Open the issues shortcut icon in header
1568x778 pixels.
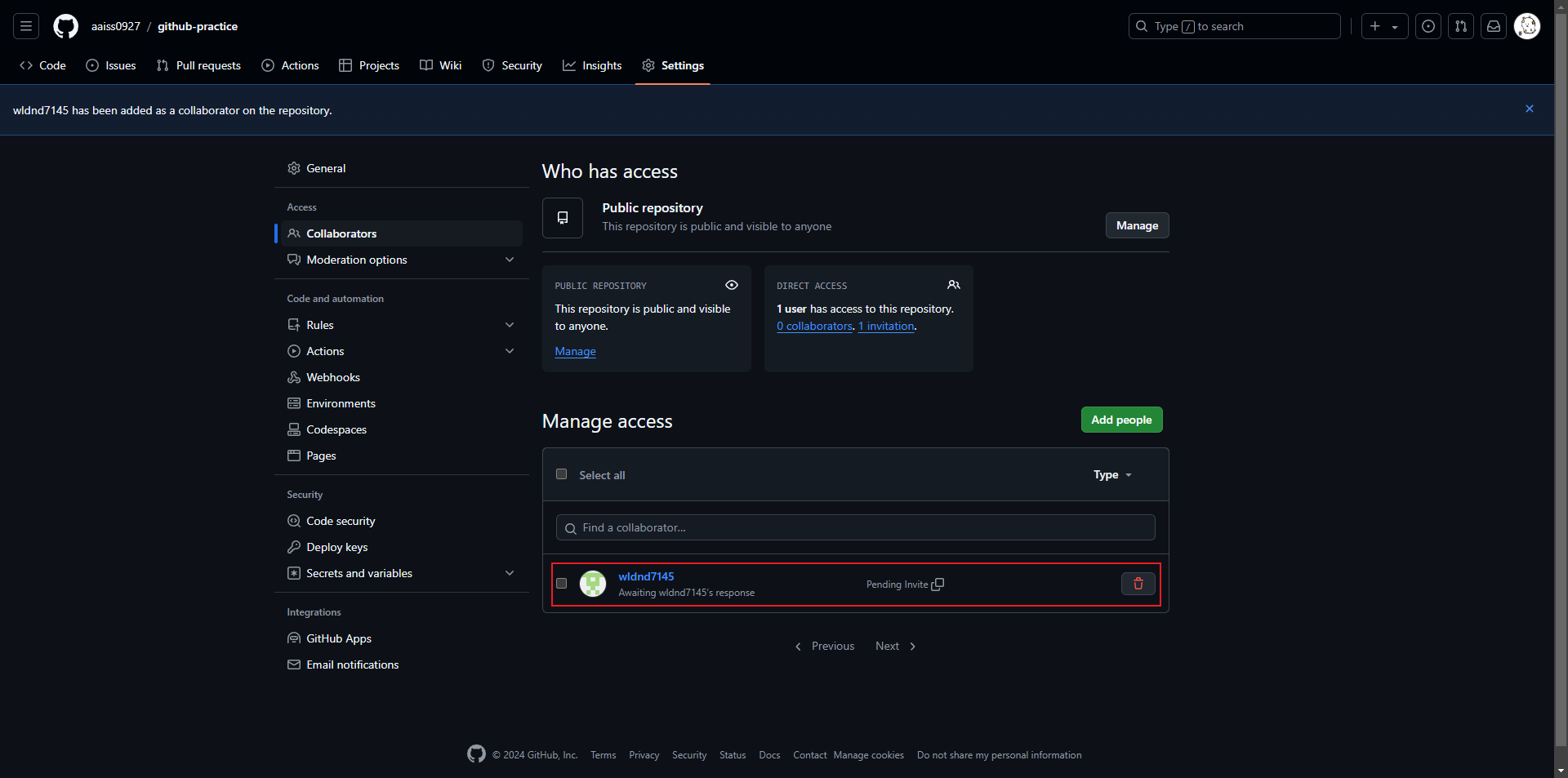[1428, 26]
